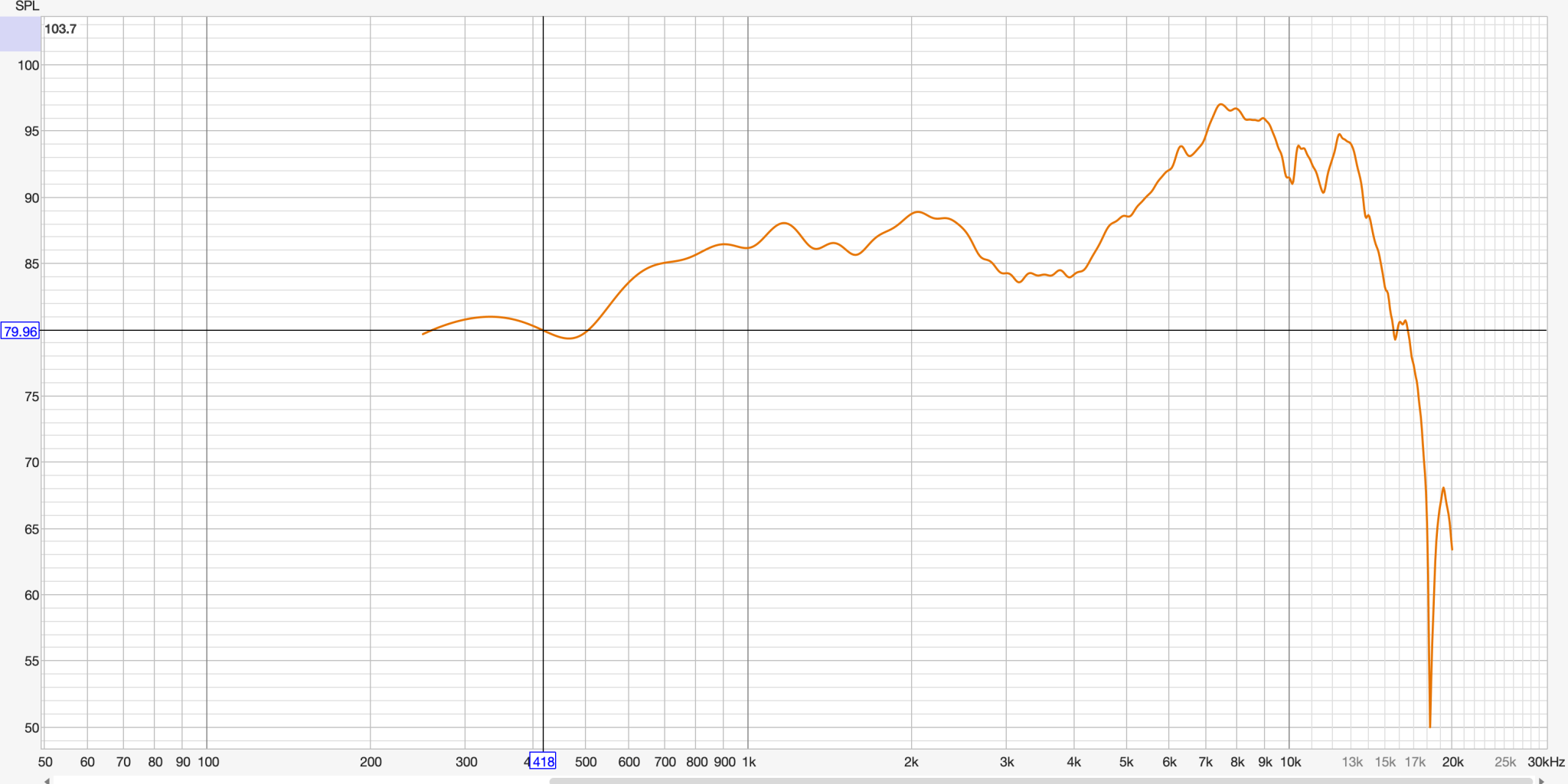Click the 90 dB label on the Y axis

31,198
